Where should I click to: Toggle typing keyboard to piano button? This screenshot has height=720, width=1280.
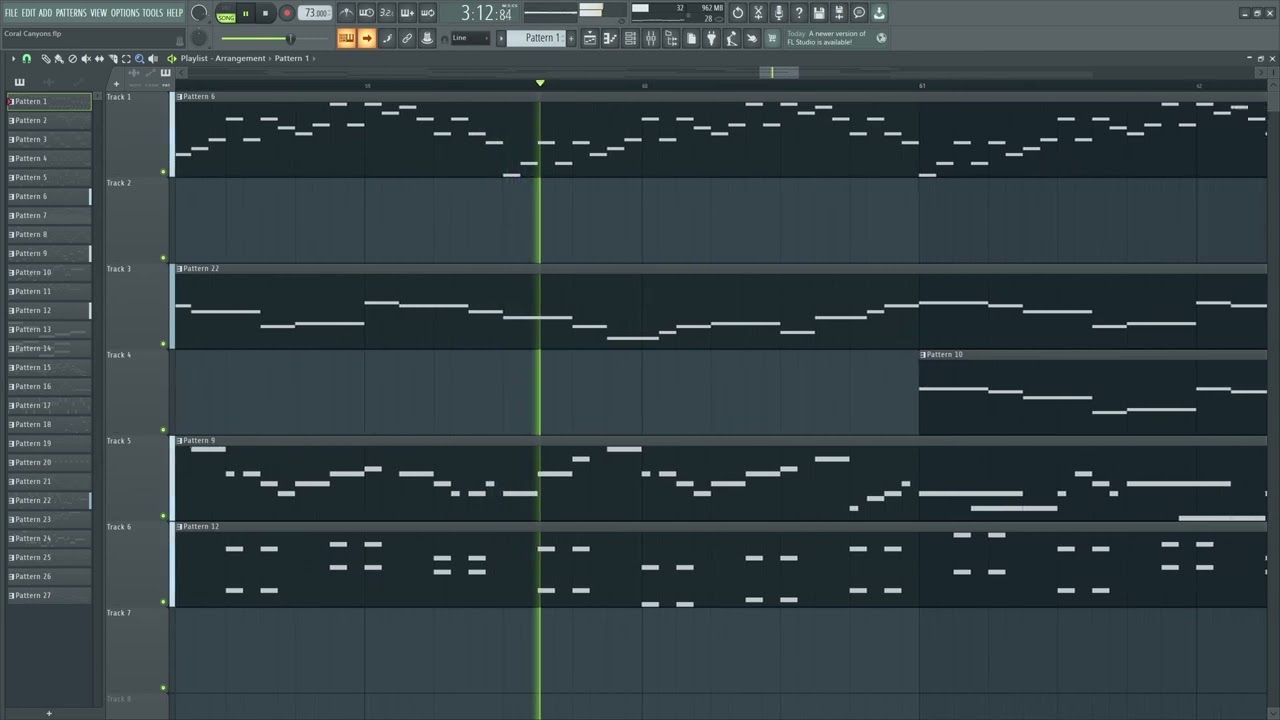tap(346, 38)
